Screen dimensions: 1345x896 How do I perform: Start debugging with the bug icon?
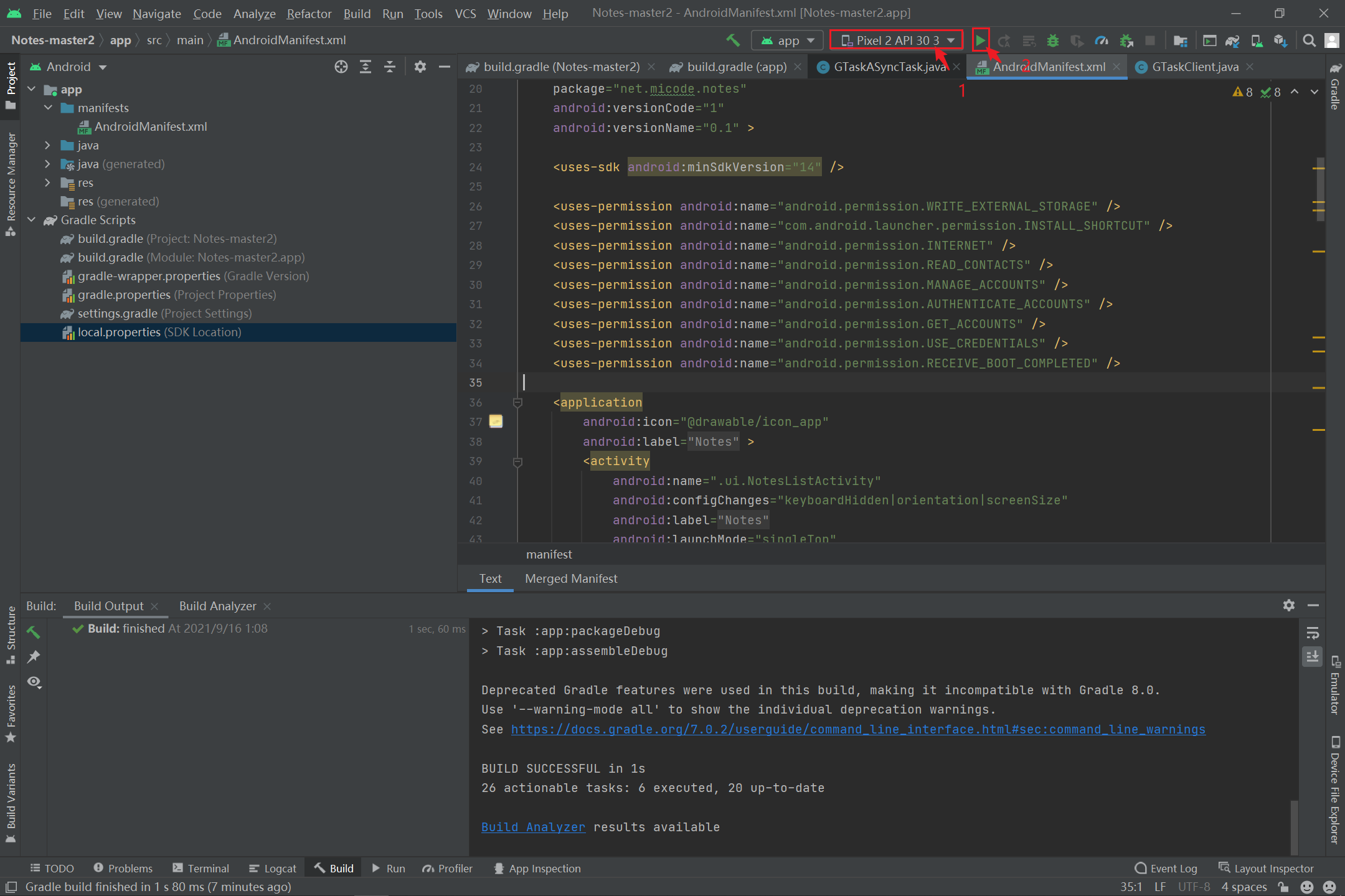coord(1053,40)
